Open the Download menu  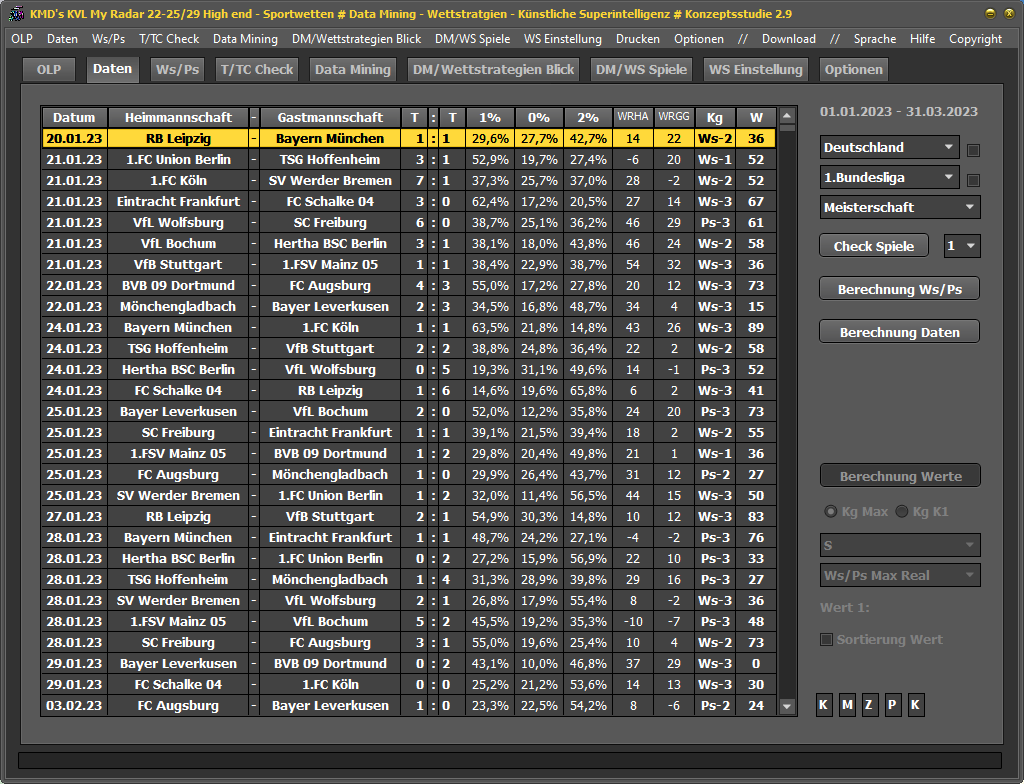788,39
